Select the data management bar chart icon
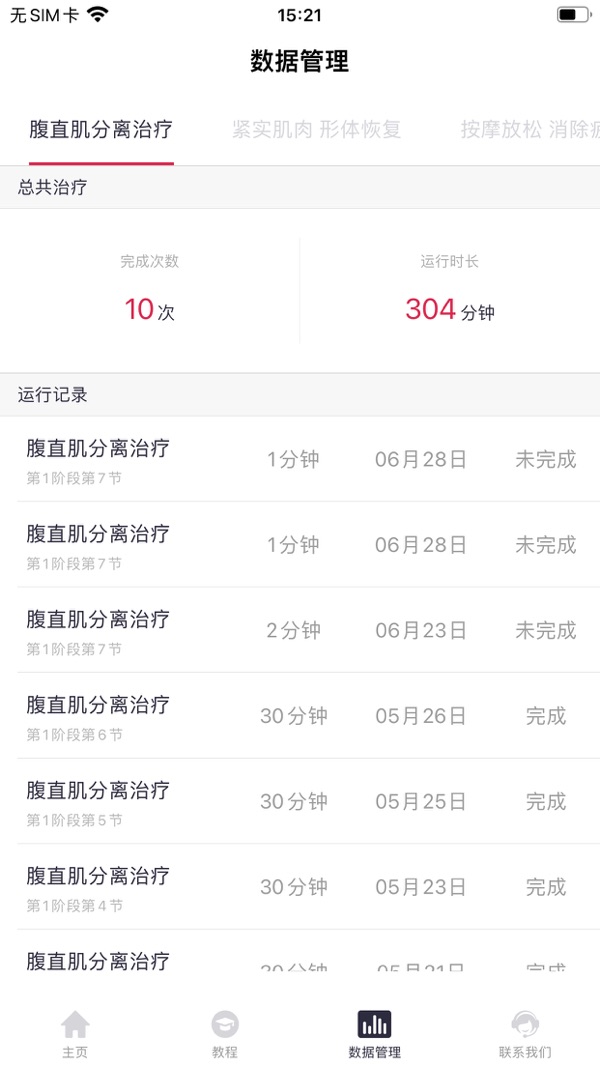 click(374, 1024)
